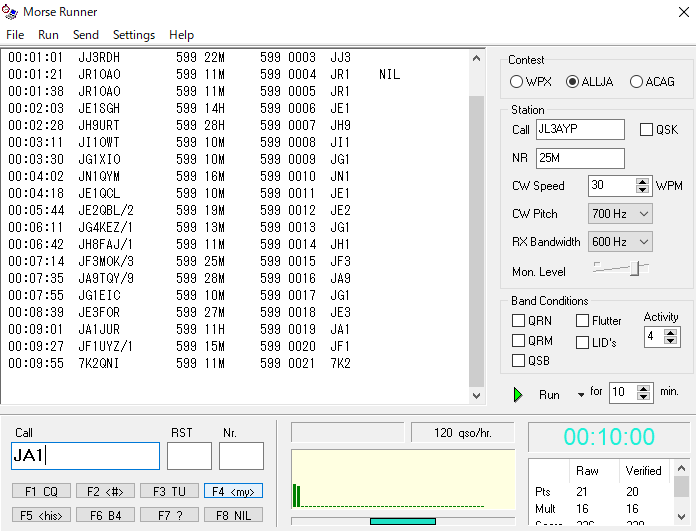Expand the Run mode dropdown arrow
This screenshot has height=531, width=696.
coord(581,395)
